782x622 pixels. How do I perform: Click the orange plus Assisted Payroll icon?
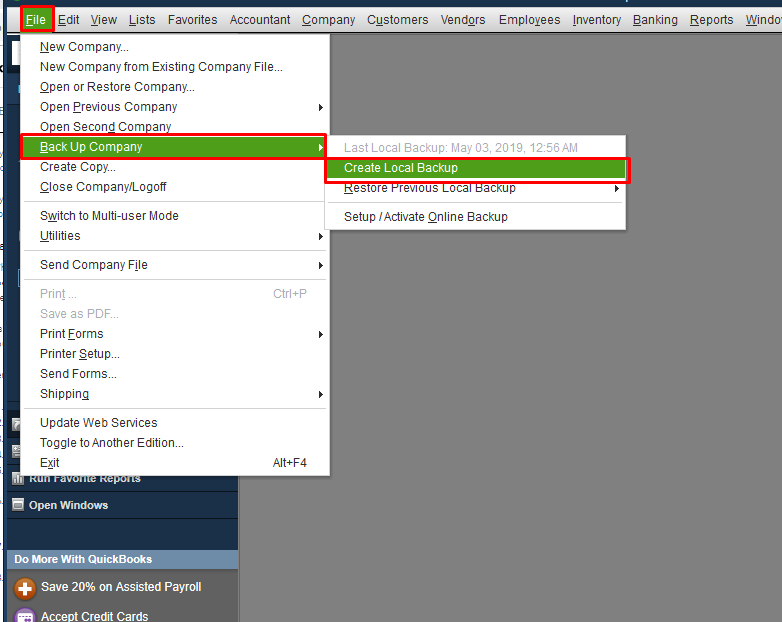click(x=24, y=589)
